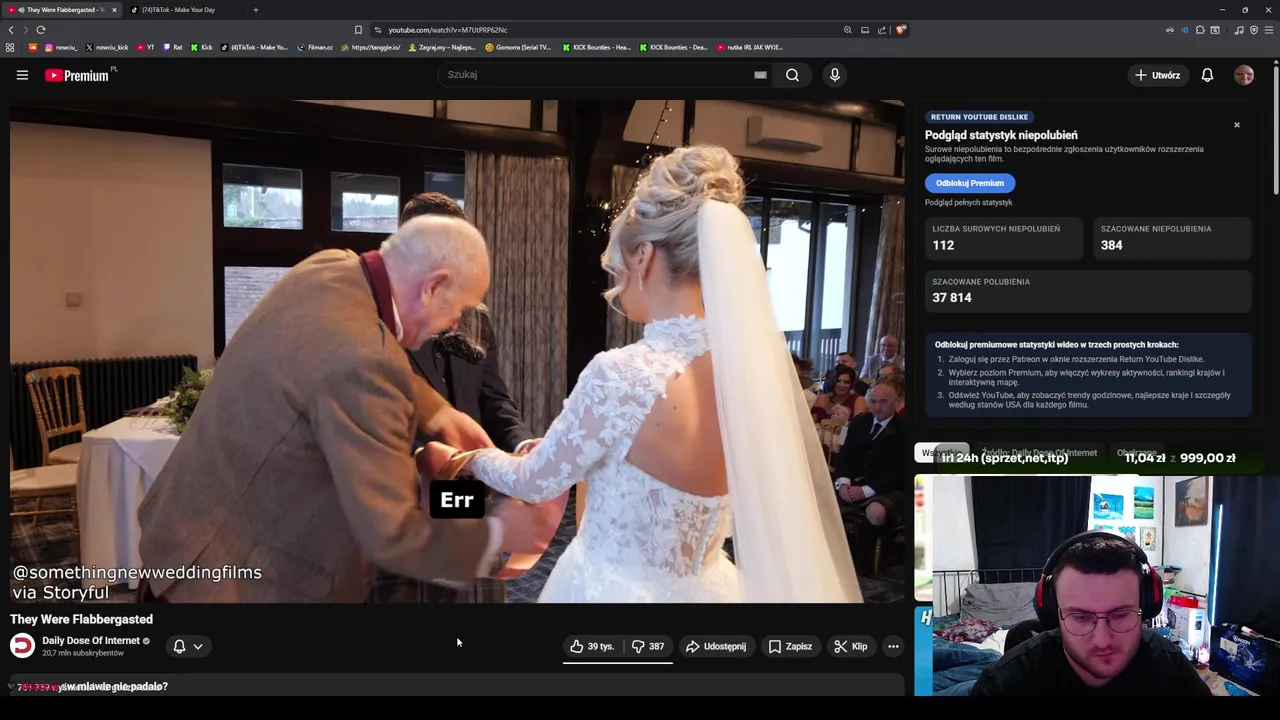Click 'Podgląd pełnych statystyk' text

969,203
